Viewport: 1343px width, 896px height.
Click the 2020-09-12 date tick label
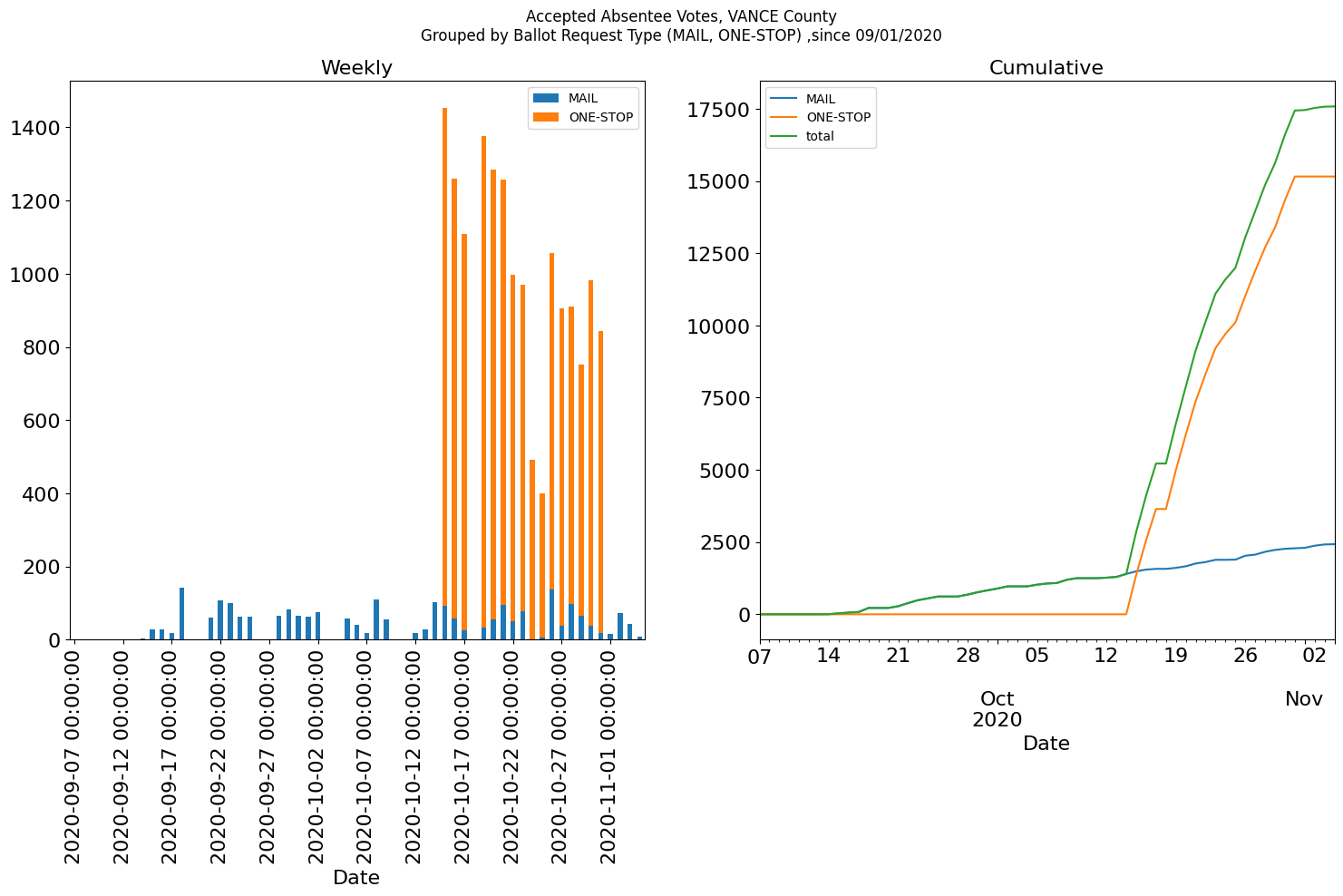(x=122, y=755)
